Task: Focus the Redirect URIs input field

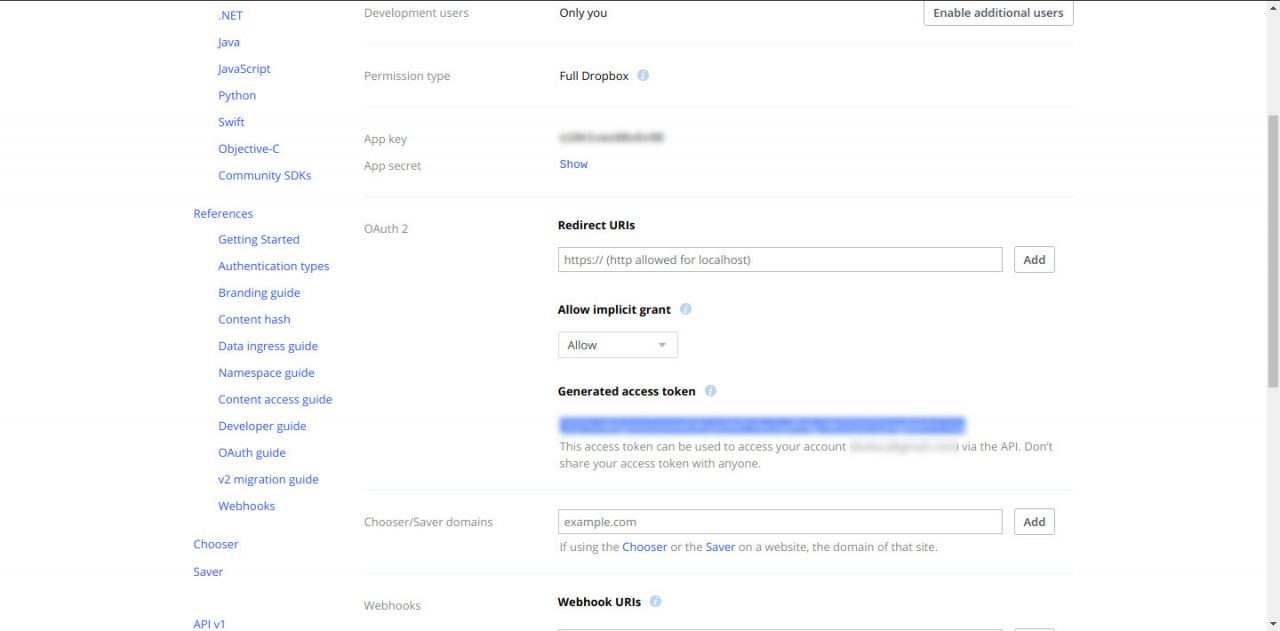Action: (779, 260)
